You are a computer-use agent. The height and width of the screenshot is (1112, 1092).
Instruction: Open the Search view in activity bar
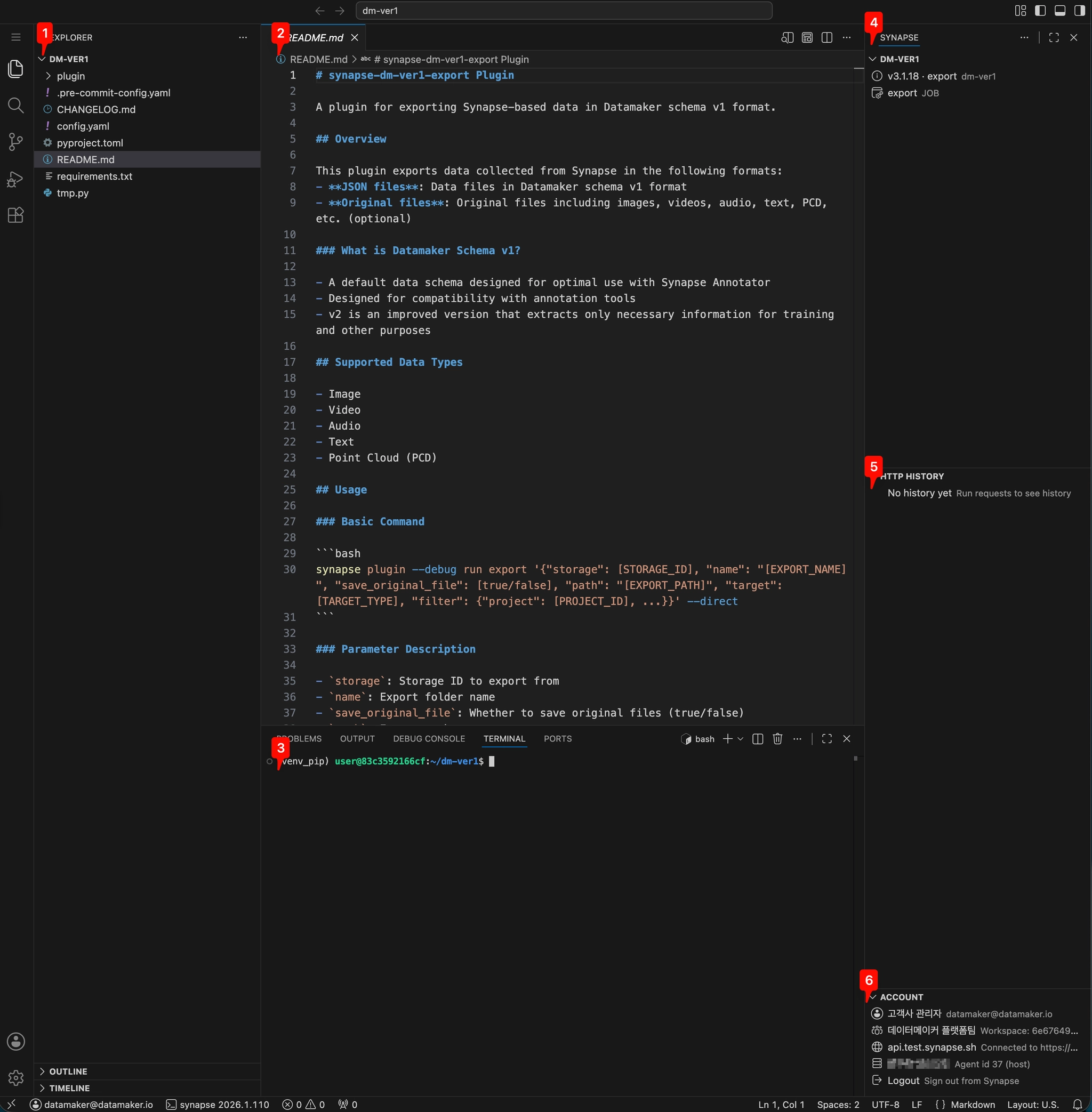click(x=16, y=106)
